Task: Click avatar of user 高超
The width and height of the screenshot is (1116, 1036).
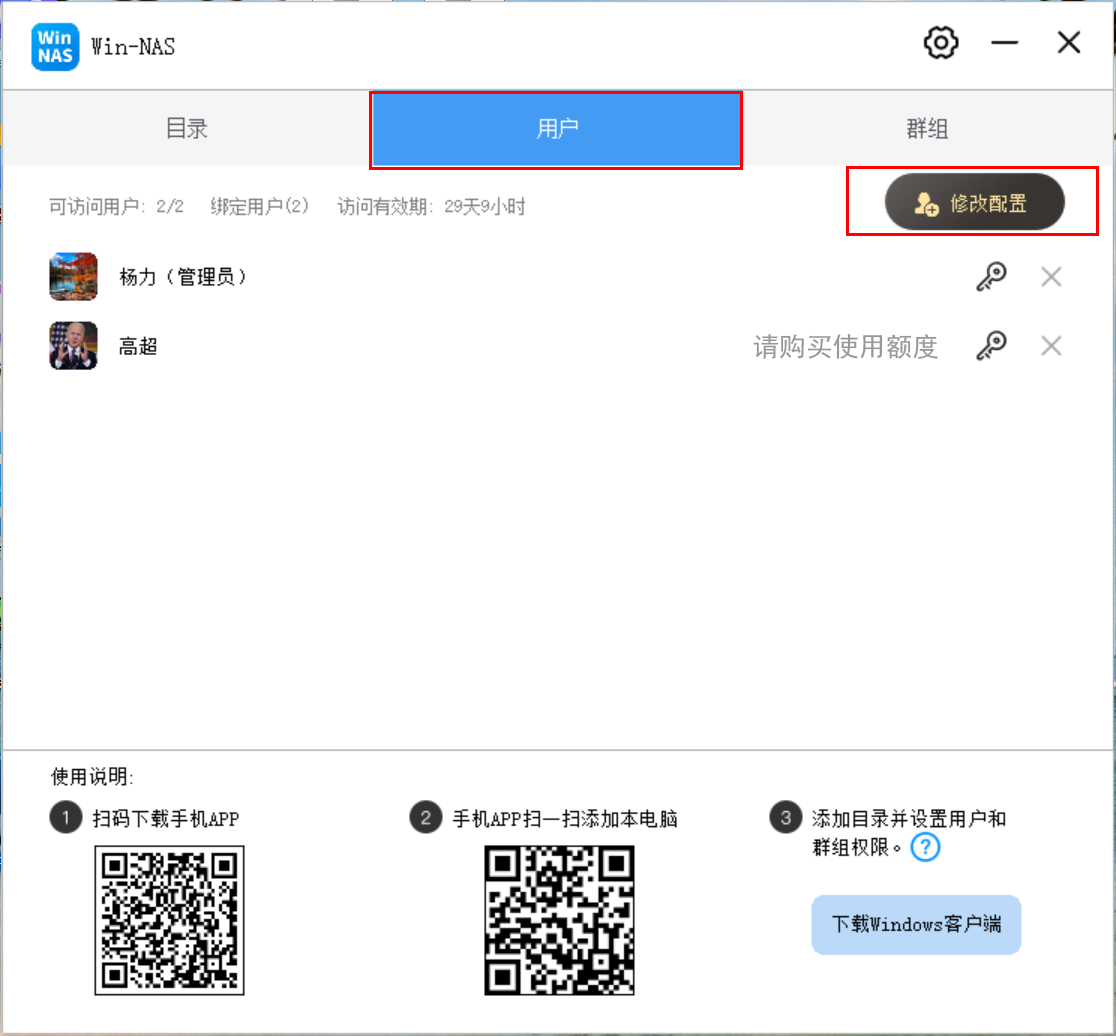Action: pos(73,346)
